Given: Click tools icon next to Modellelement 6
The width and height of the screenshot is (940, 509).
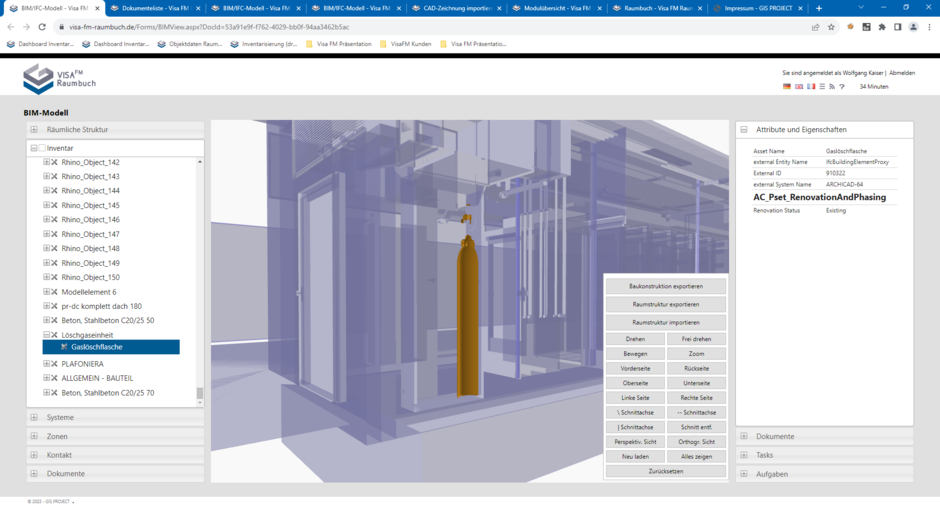Looking at the screenshot, I should coord(55,292).
